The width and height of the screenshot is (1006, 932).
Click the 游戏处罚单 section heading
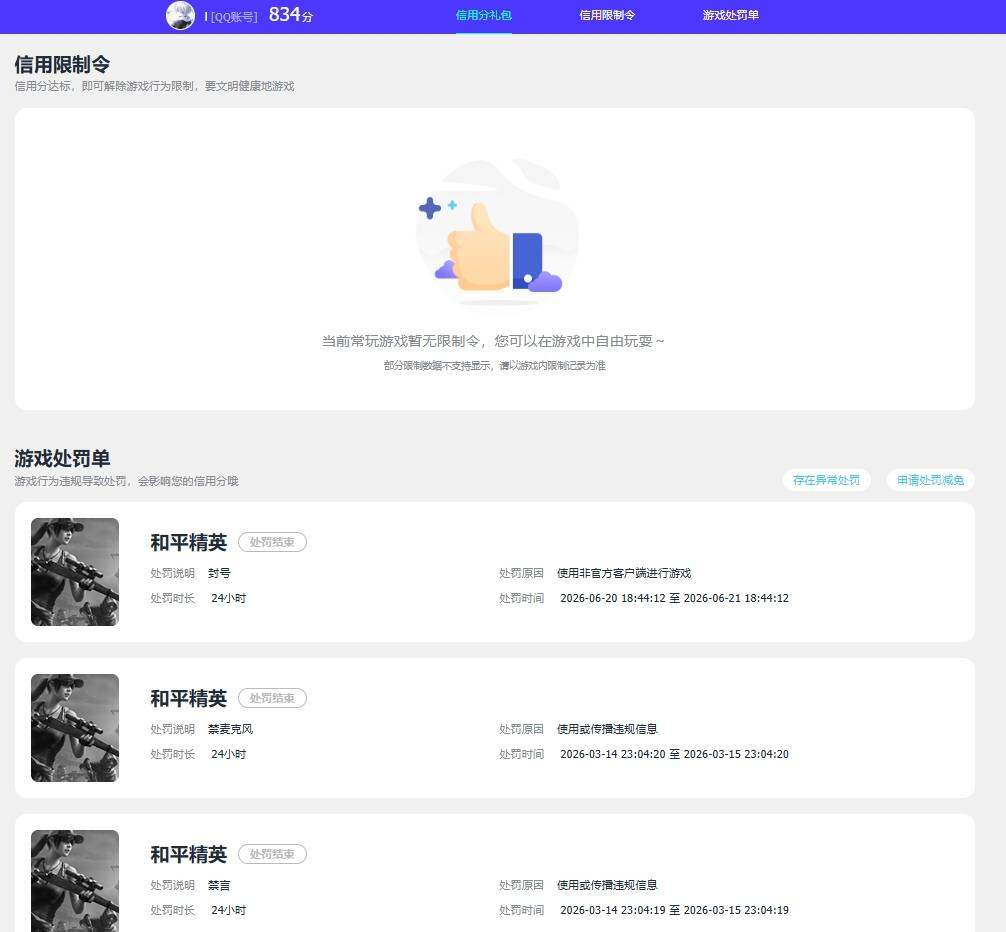tap(62, 459)
